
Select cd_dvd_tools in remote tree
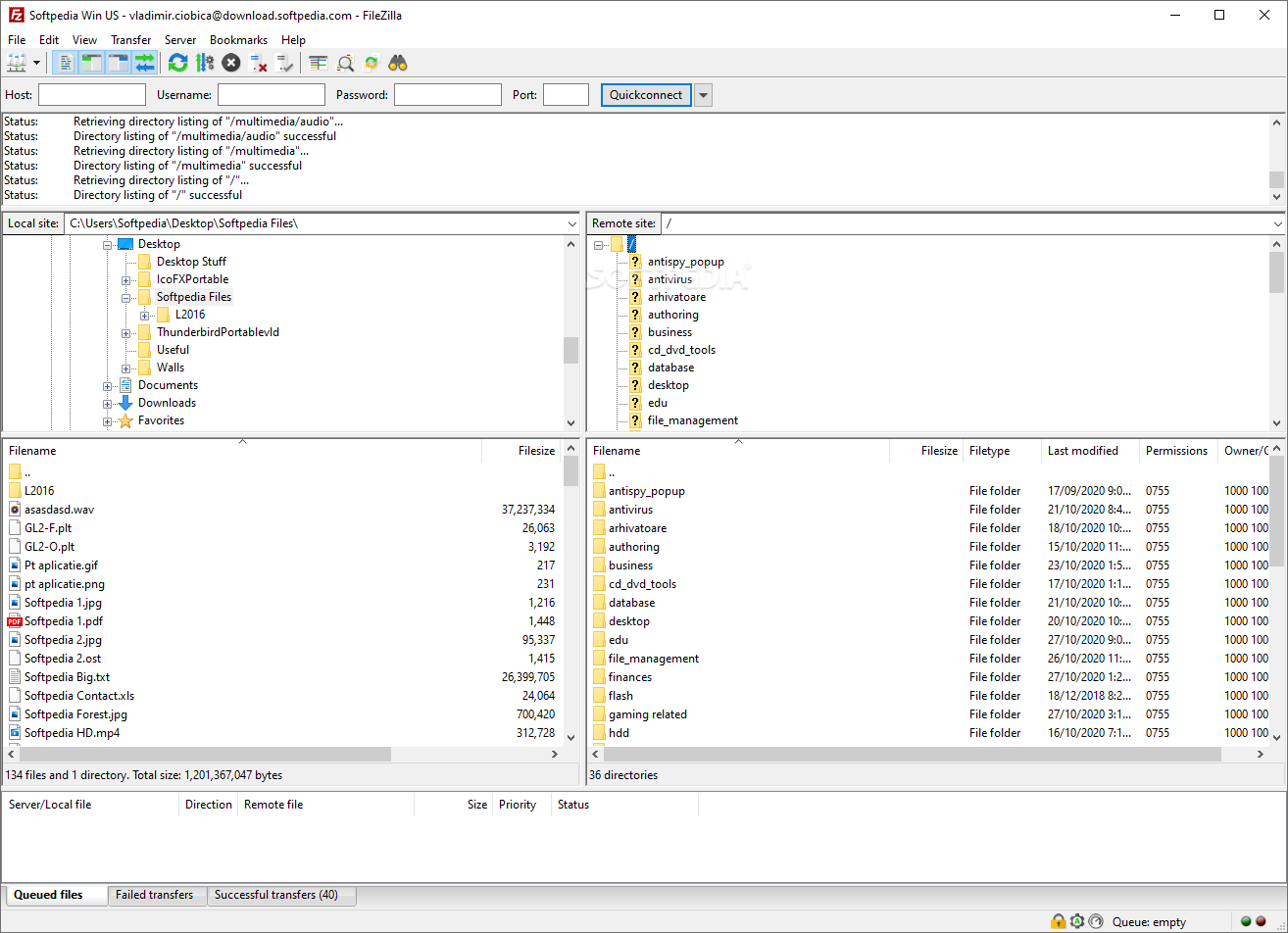(681, 350)
